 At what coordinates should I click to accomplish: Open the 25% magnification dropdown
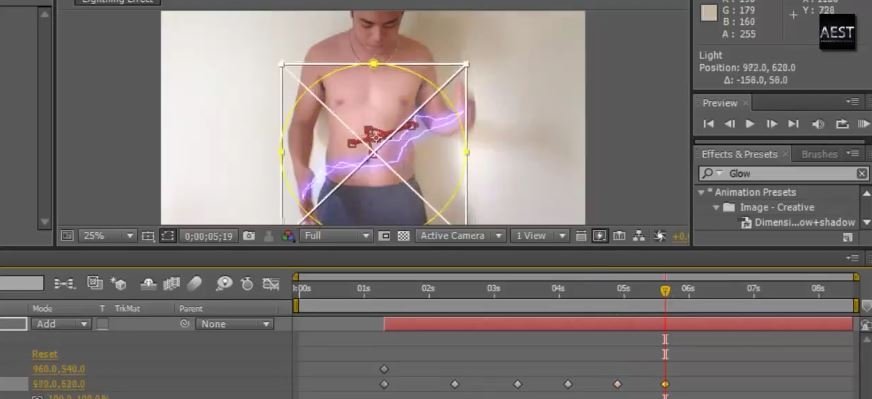(x=107, y=236)
